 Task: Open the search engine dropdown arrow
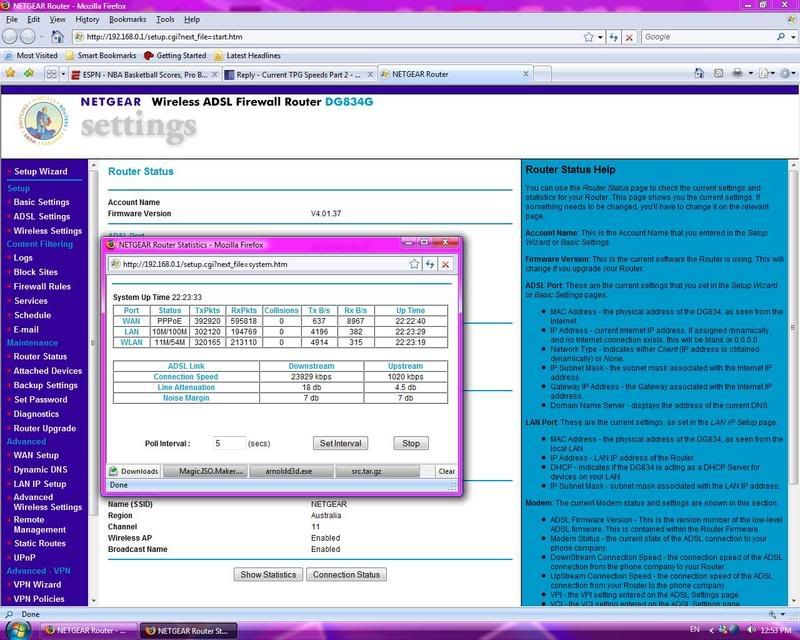tap(793, 37)
